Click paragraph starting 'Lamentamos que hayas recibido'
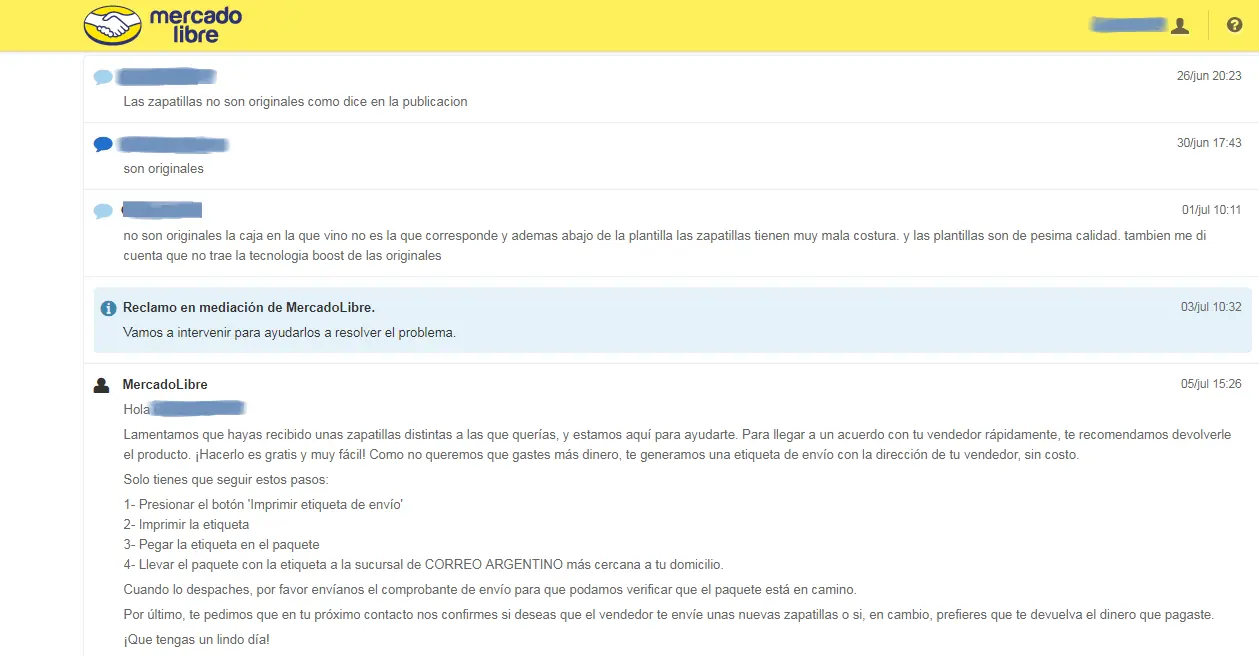This screenshot has height=656, width=1259. tap(676, 444)
